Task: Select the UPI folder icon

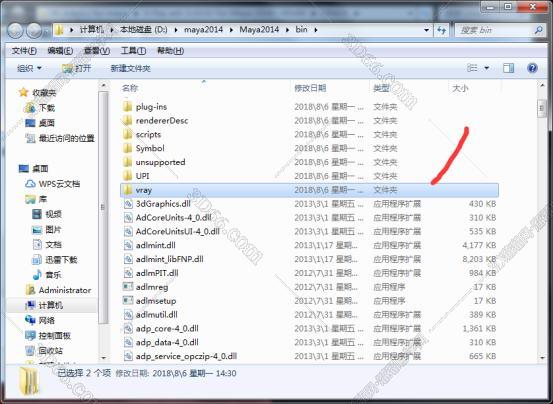Action: pyautogui.click(x=127, y=176)
